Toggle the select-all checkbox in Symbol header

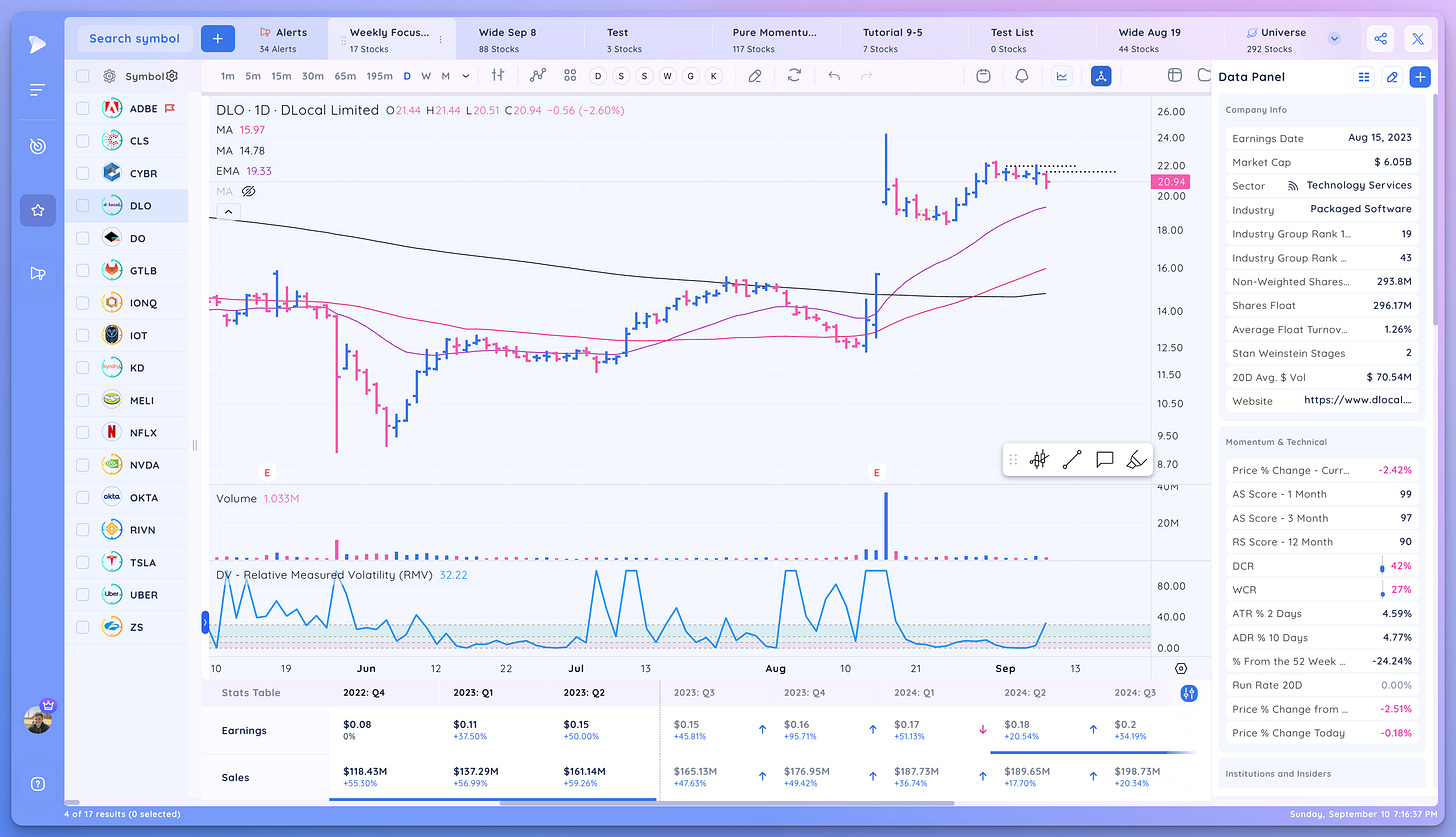[x=83, y=76]
